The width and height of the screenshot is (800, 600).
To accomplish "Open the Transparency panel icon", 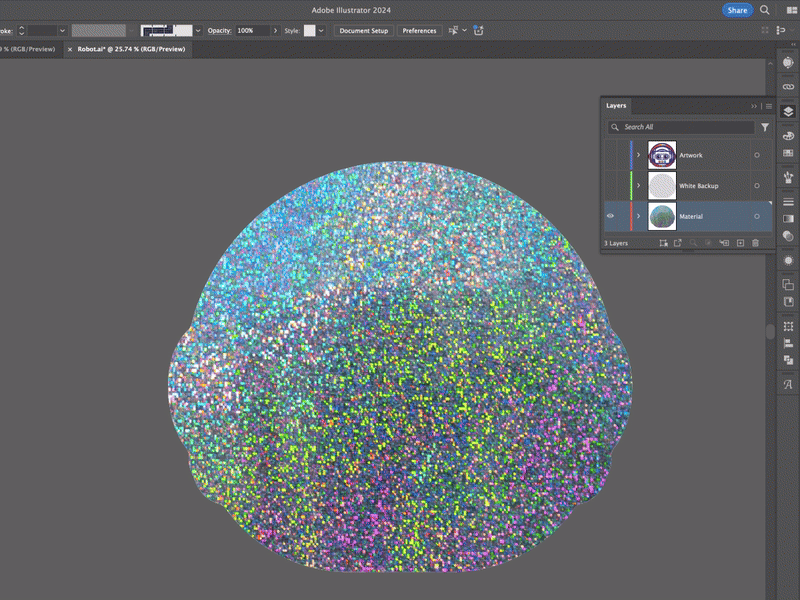I will point(788,236).
